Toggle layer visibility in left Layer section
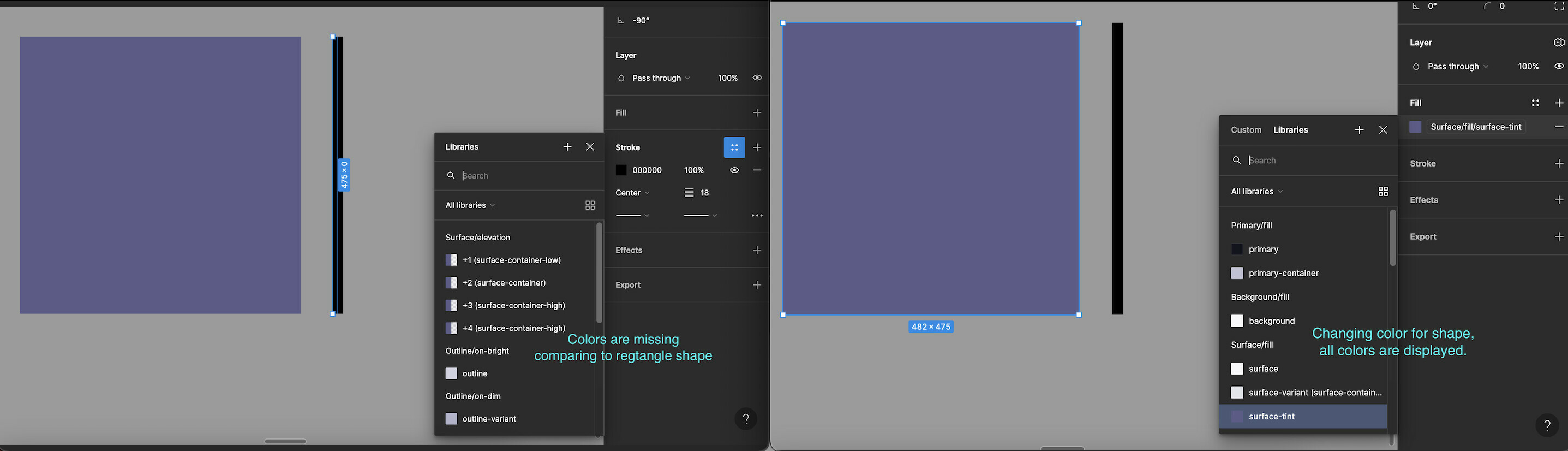Image resolution: width=1568 pixels, height=451 pixels. 757,78
